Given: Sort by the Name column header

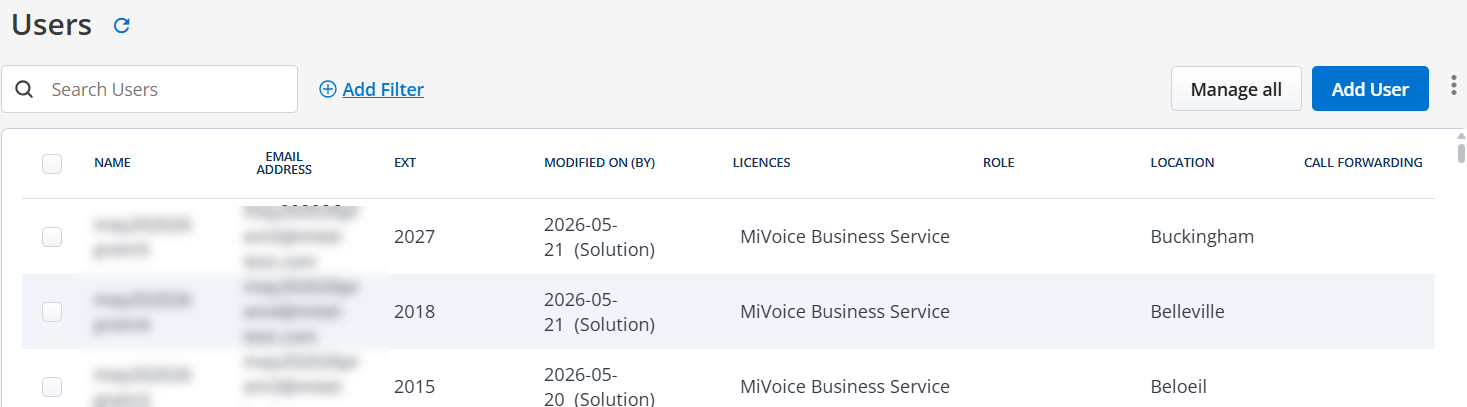Looking at the screenshot, I should tap(112, 163).
